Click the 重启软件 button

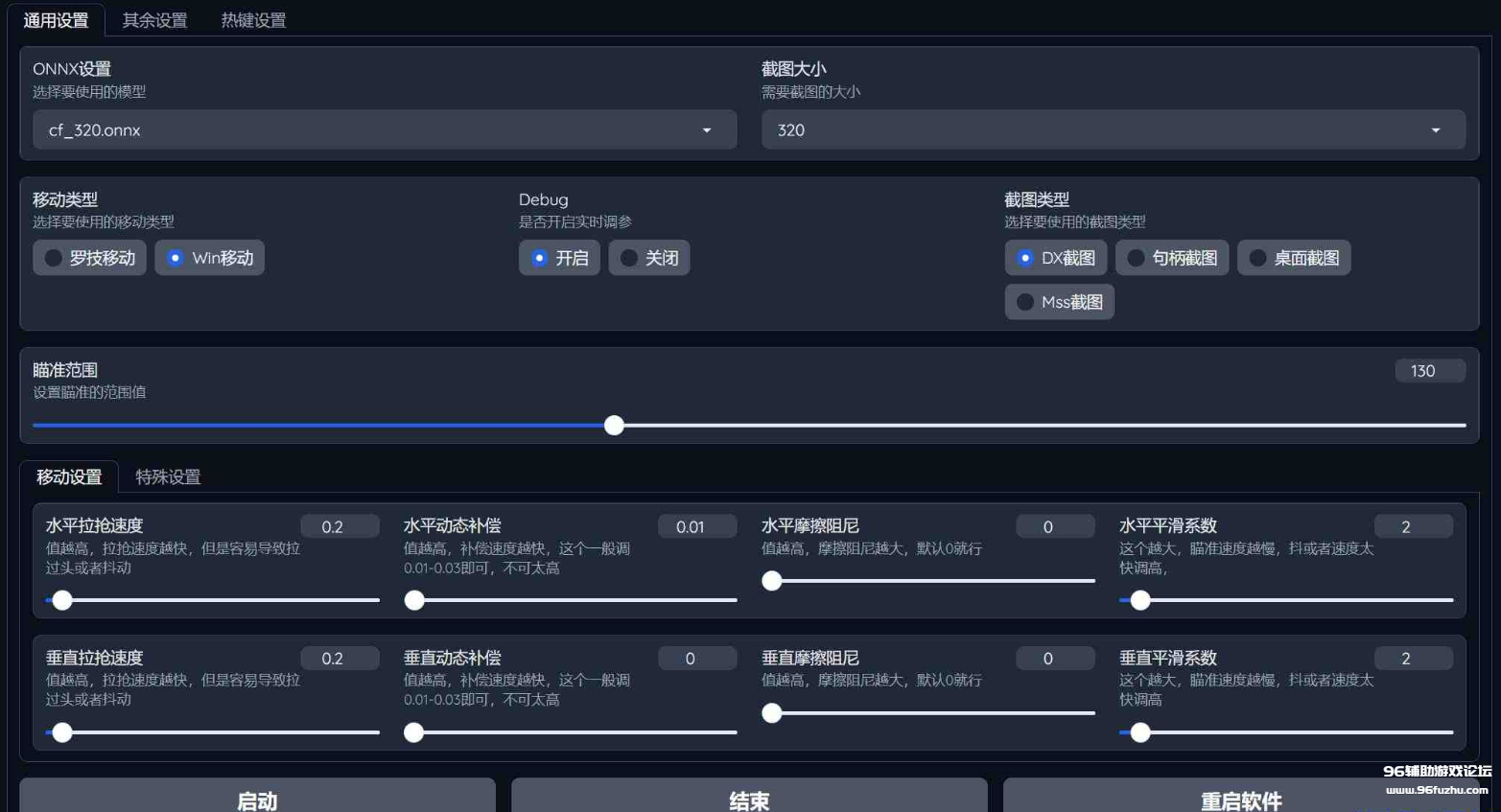click(x=1240, y=799)
